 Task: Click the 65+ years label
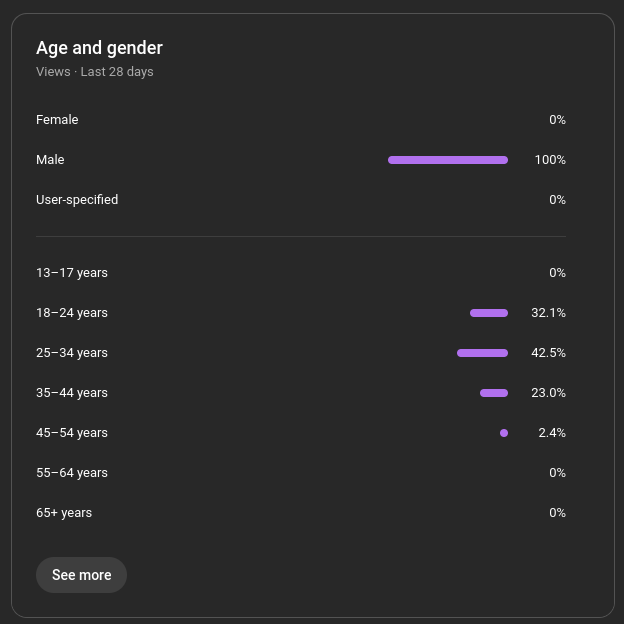[x=64, y=513]
